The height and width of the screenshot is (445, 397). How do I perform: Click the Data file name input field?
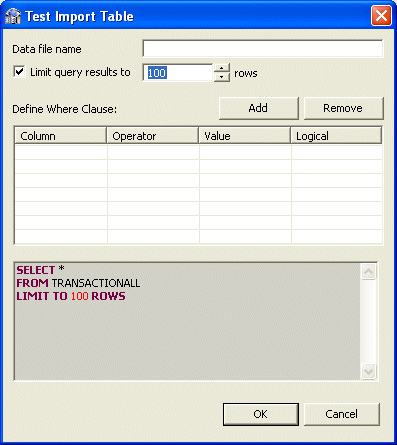263,49
